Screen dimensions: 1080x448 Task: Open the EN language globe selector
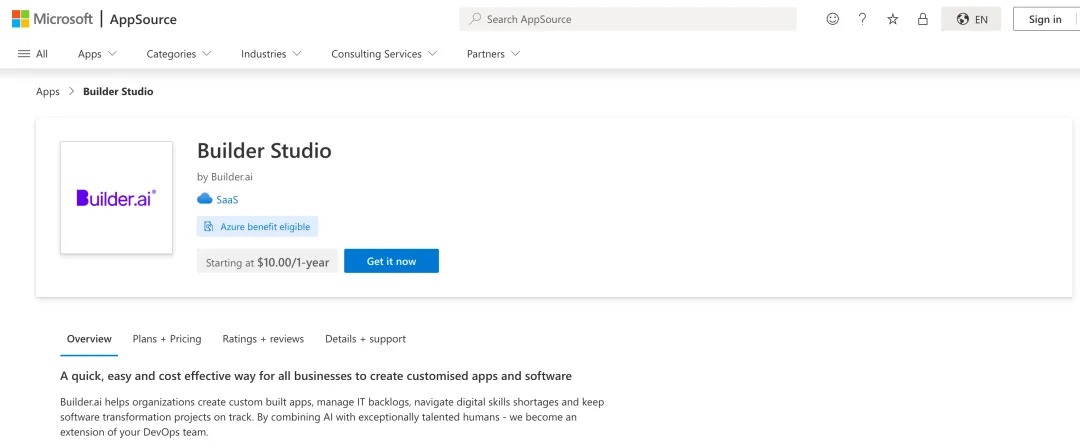pyautogui.click(x=971, y=19)
